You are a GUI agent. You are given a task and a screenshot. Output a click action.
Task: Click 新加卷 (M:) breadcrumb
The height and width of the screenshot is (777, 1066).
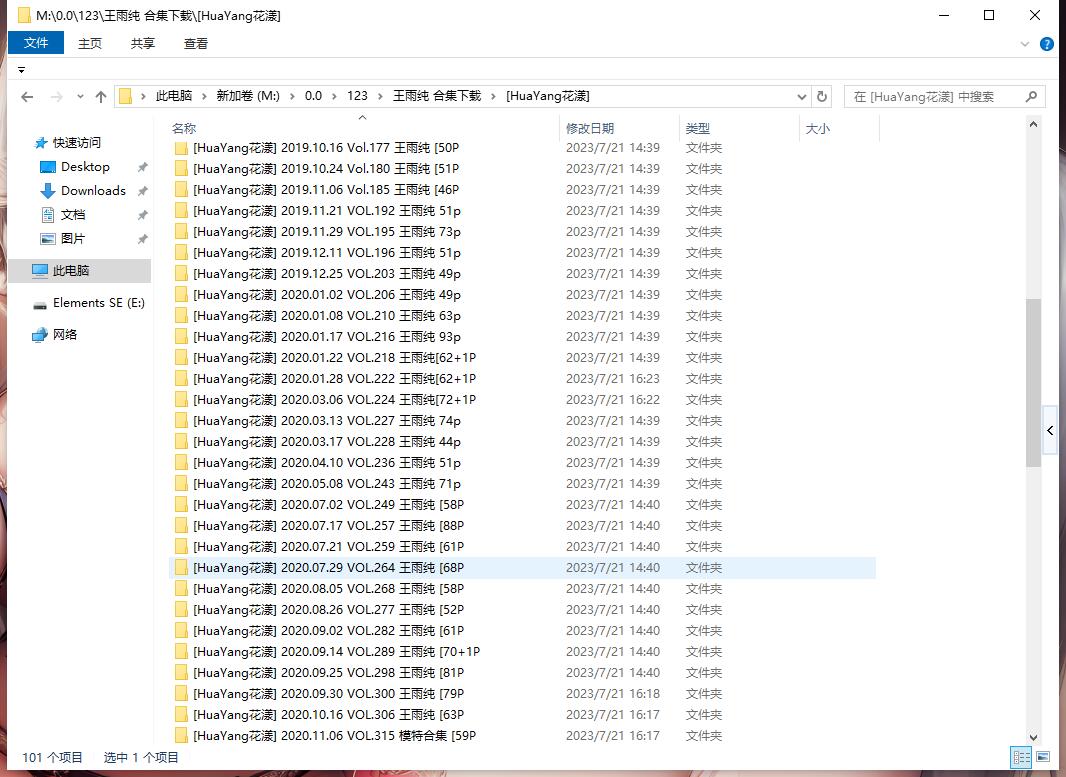coord(248,96)
